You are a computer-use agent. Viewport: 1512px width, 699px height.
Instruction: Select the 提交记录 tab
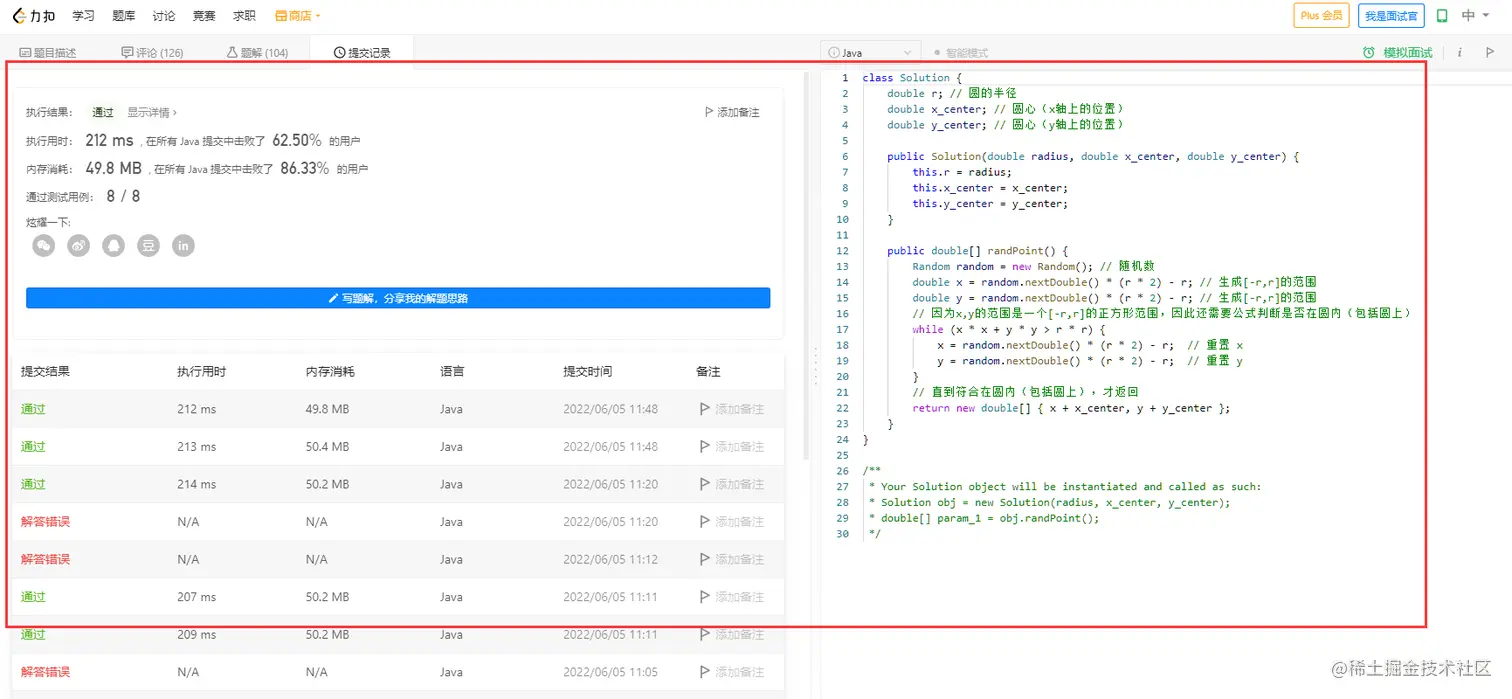[x=361, y=53]
